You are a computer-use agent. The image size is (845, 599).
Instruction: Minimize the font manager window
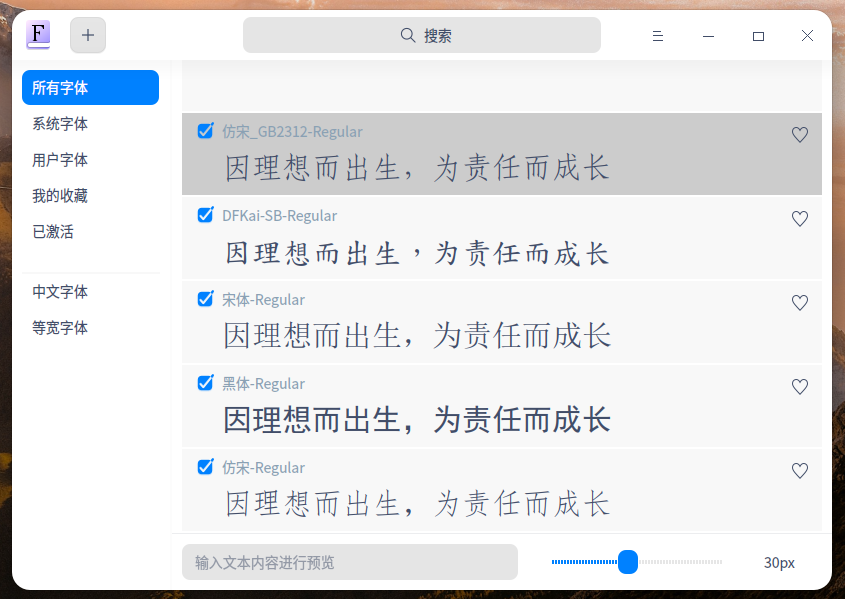(x=708, y=36)
